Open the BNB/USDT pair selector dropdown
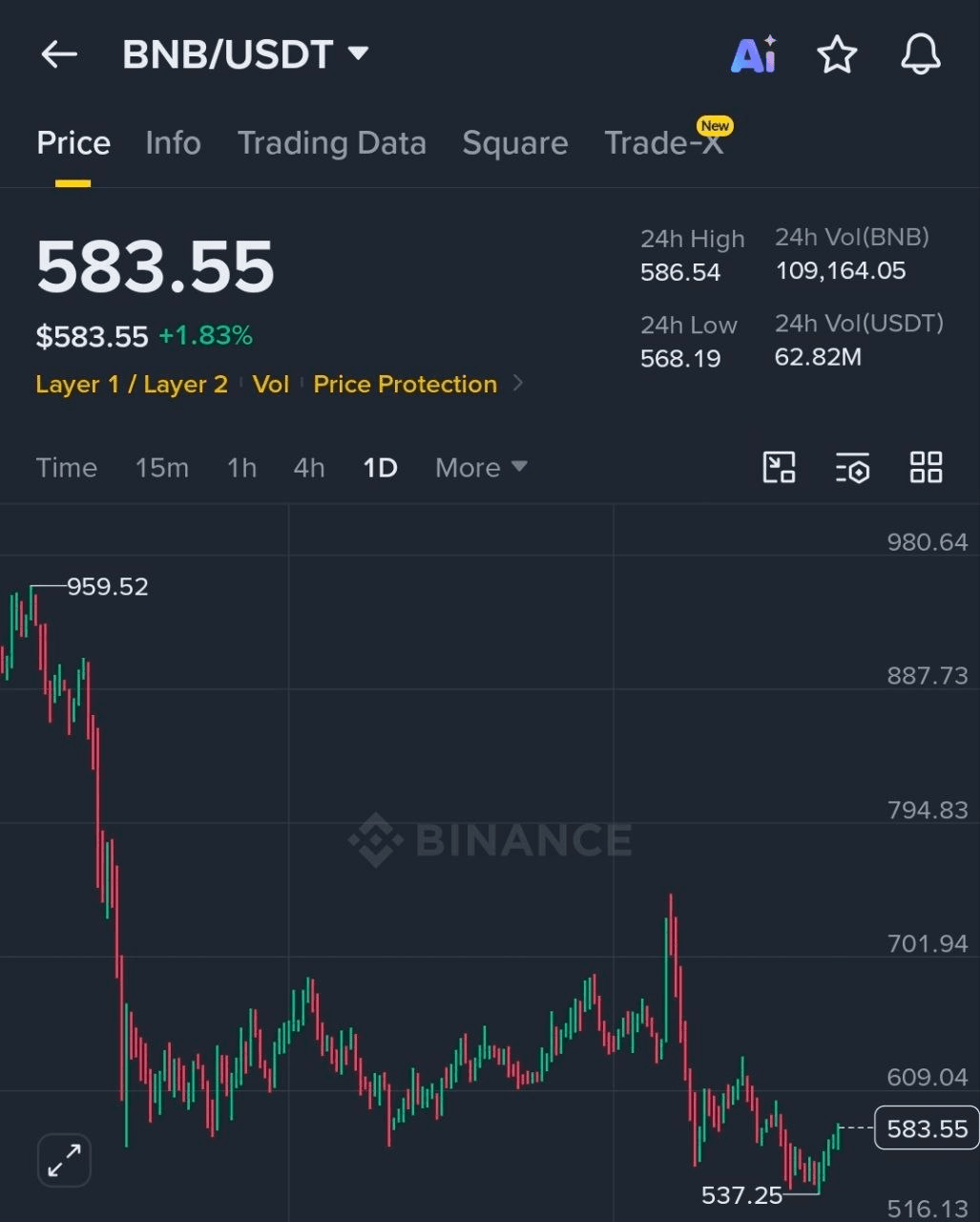This screenshot has width=980, height=1222. point(245,54)
